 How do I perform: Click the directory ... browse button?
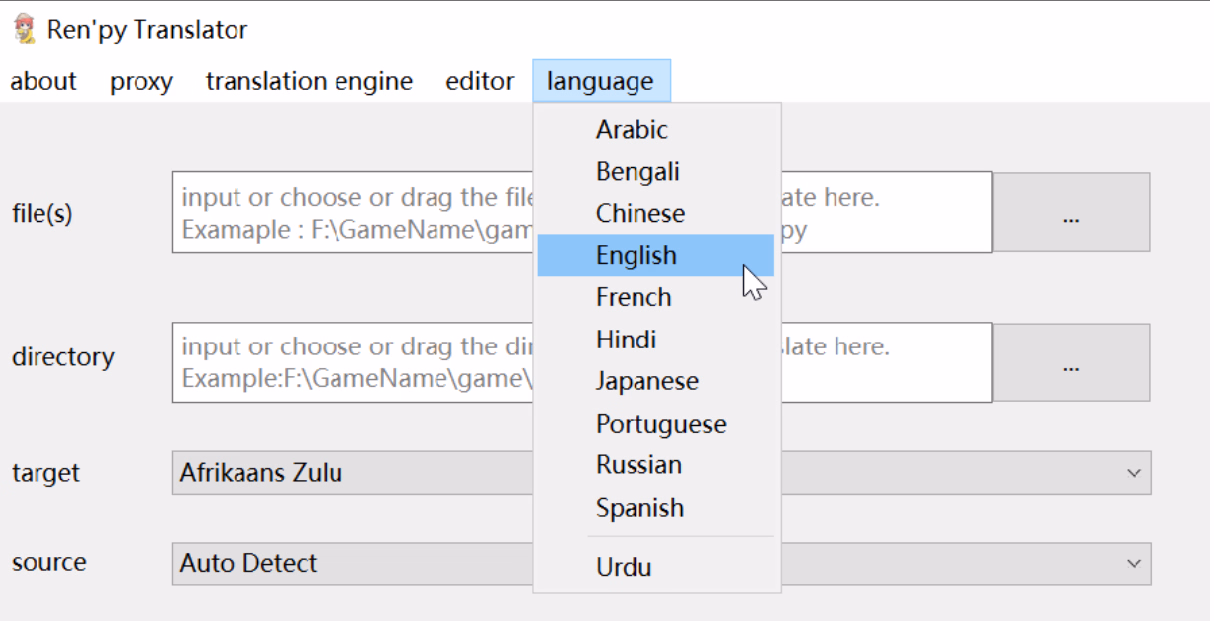click(x=1071, y=363)
